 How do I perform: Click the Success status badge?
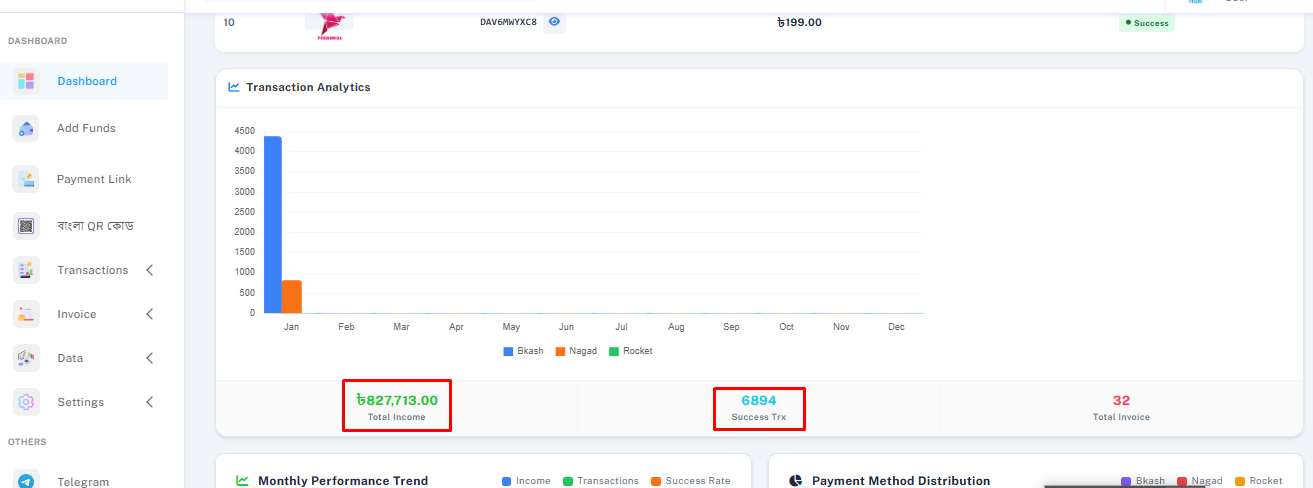point(1146,23)
